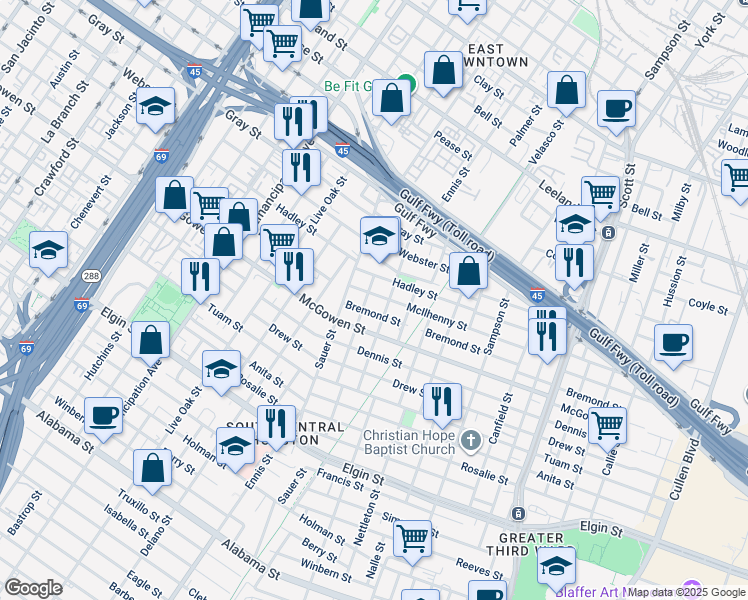Open the restaurant marker above McGowen St label
The image size is (748, 600).
[294, 269]
